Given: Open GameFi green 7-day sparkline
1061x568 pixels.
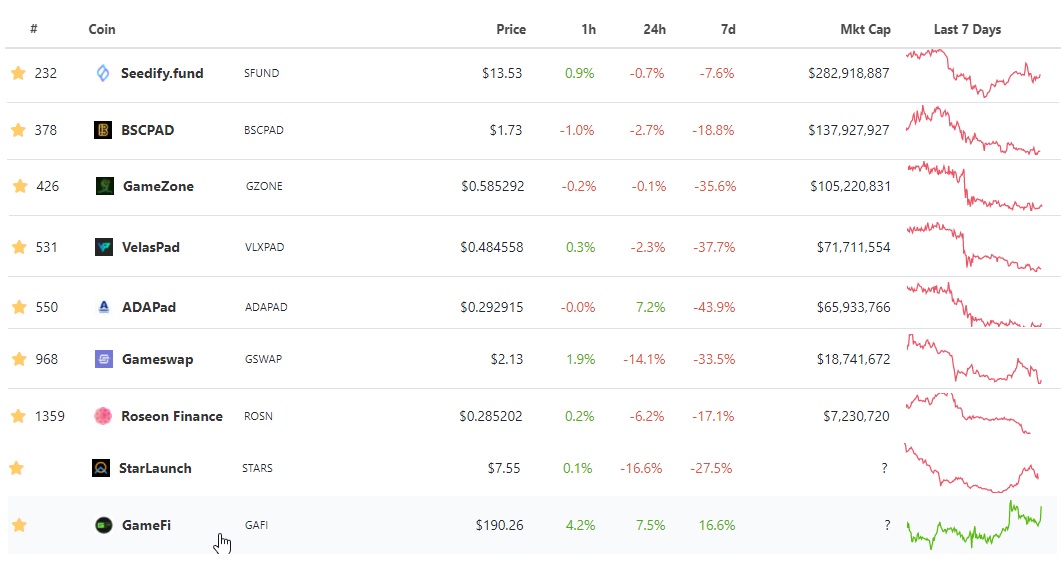Looking at the screenshot, I should tap(974, 525).
